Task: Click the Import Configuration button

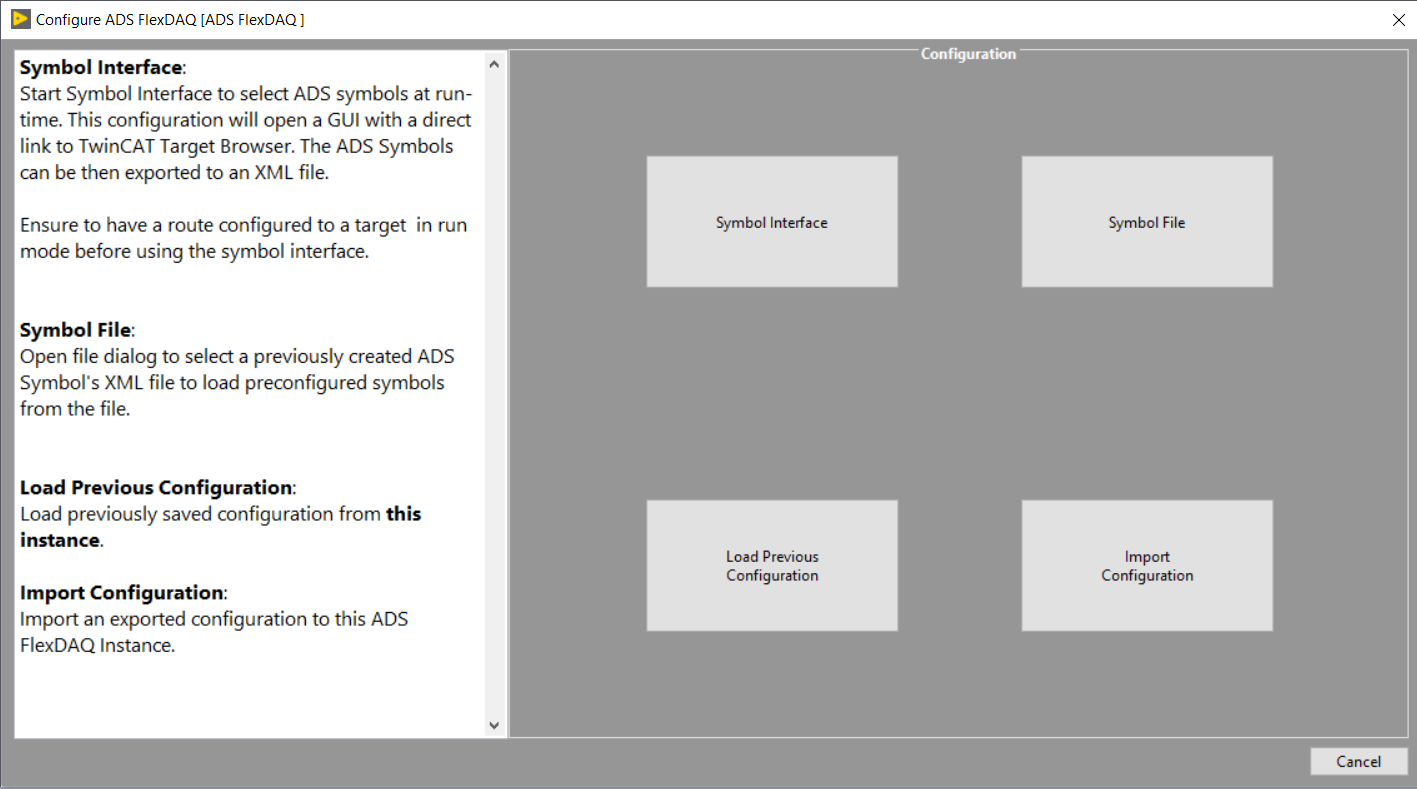Action: click(x=1147, y=566)
